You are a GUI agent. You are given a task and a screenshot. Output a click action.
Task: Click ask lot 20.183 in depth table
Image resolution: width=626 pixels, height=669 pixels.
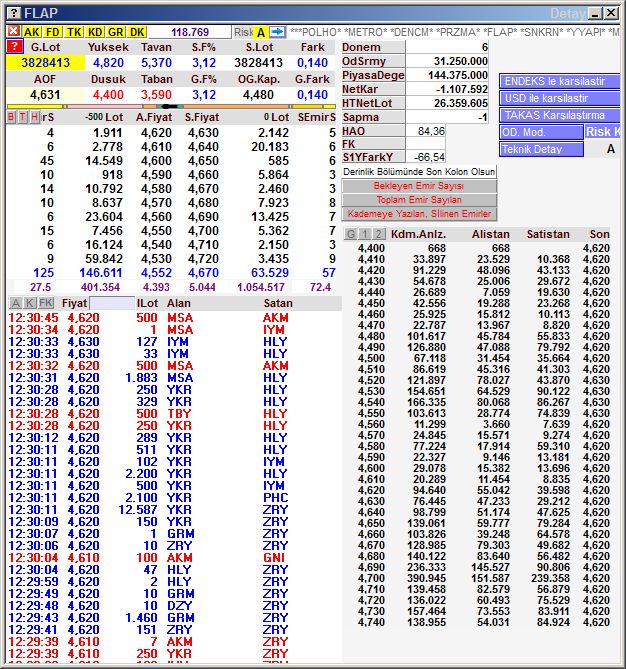(270, 147)
